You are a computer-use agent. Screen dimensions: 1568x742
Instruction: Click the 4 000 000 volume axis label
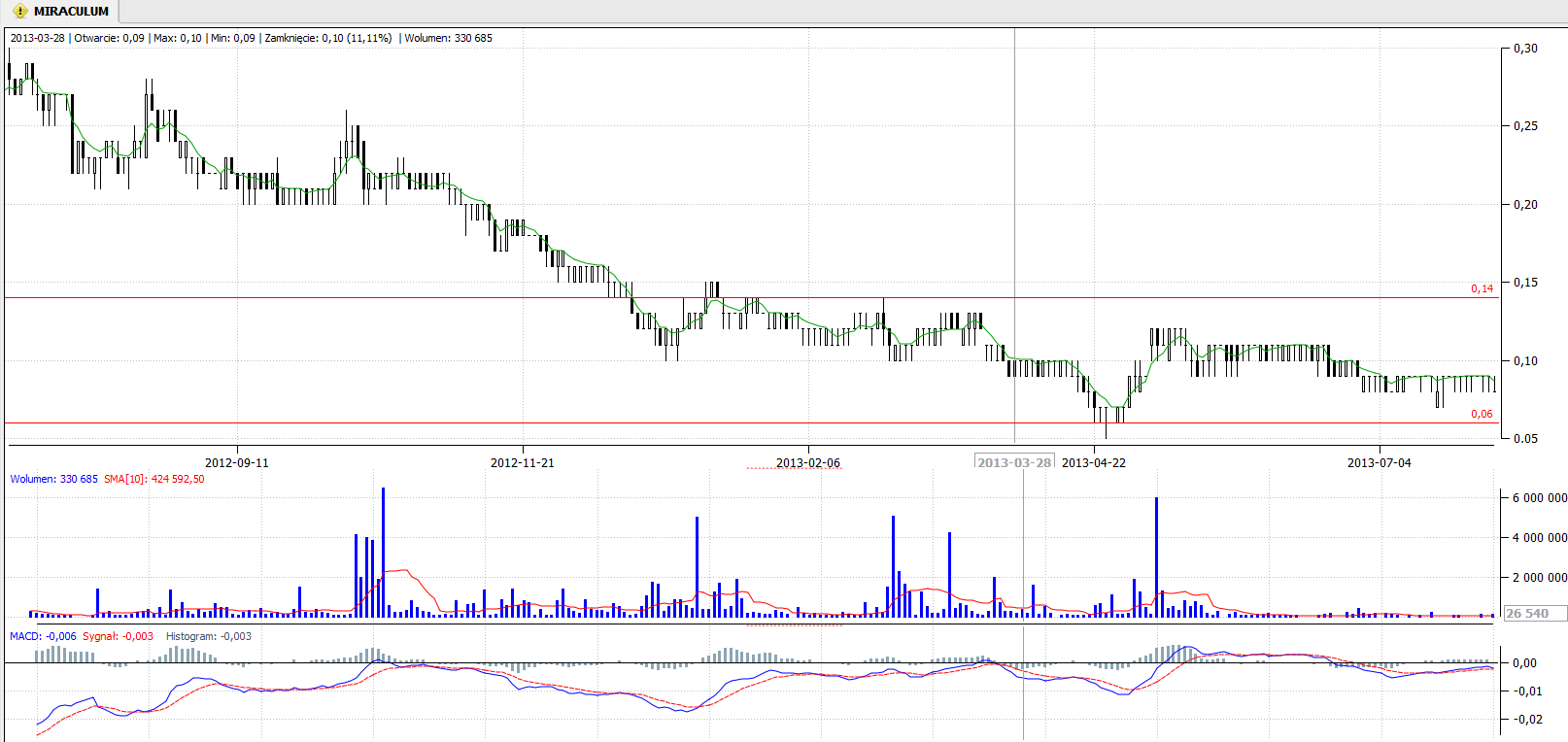1540,538
